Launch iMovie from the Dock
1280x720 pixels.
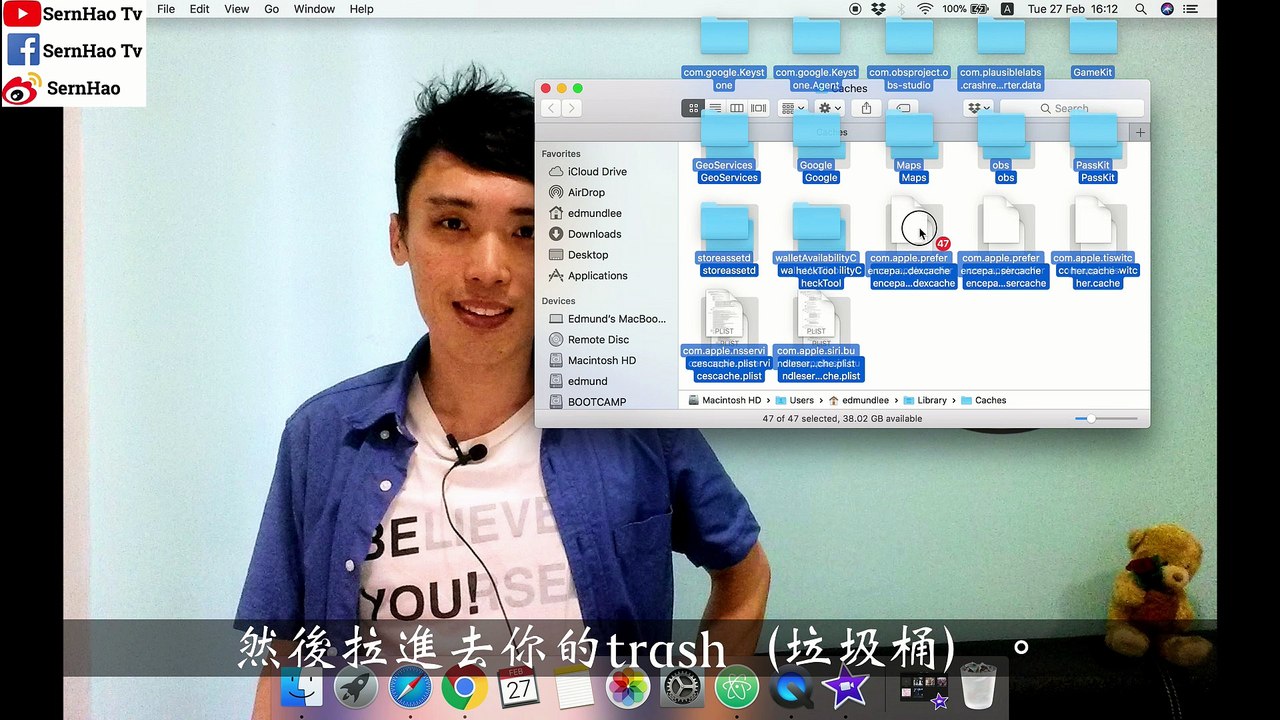(846, 688)
